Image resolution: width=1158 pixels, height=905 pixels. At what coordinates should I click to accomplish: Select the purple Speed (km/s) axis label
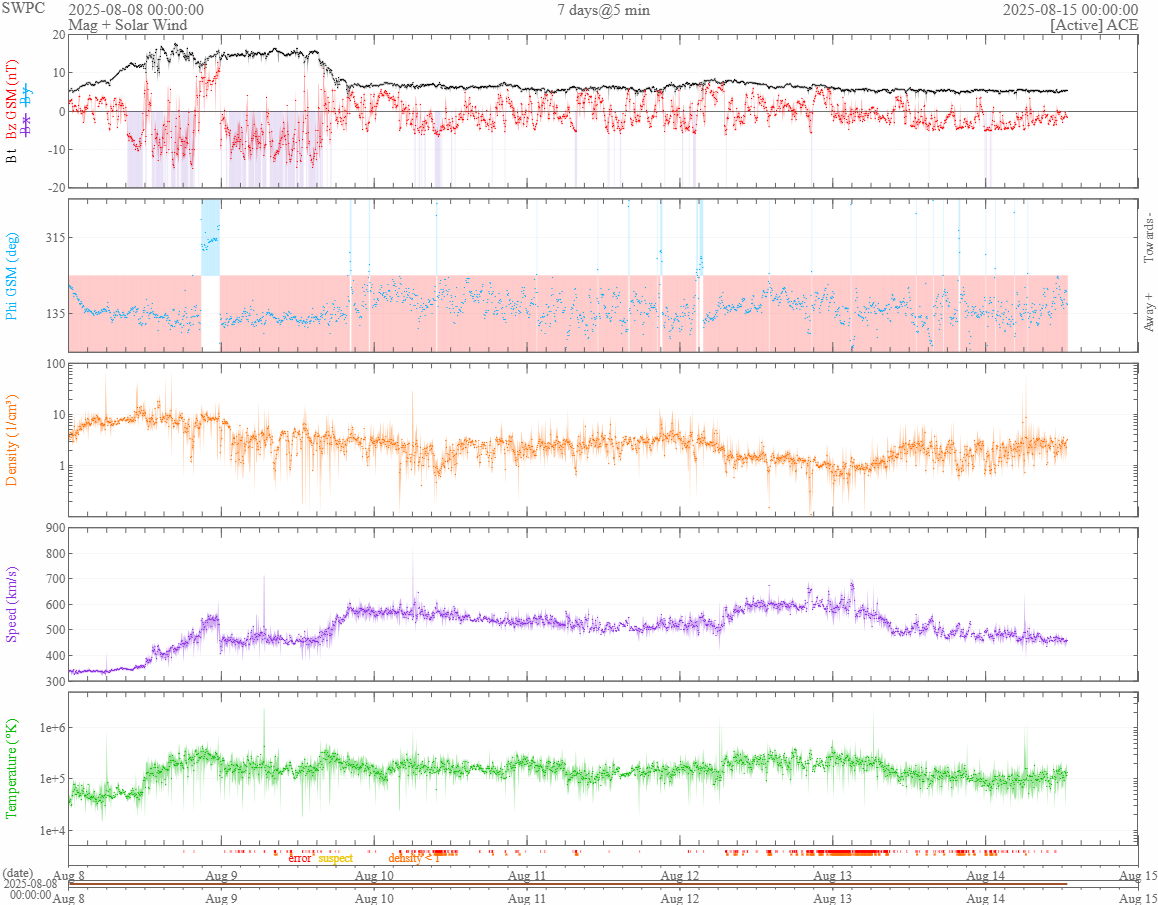(x=12, y=604)
